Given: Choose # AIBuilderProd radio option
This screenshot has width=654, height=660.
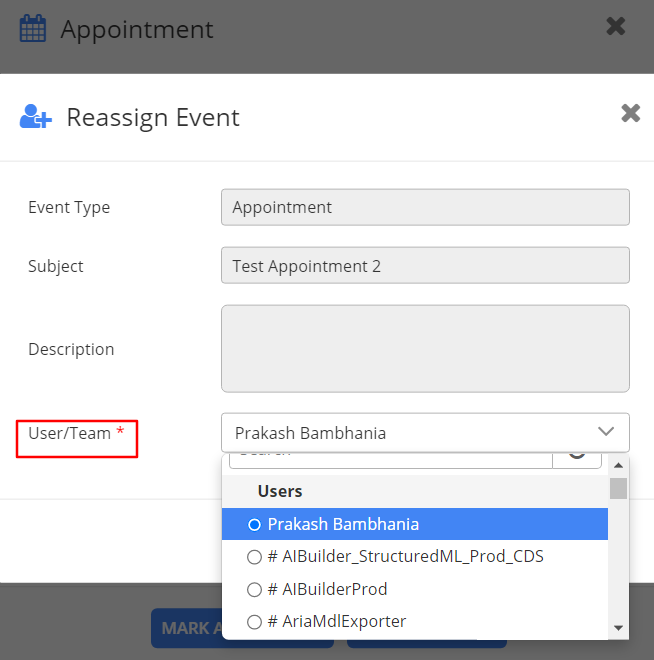Looking at the screenshot, I should (254, 589).
